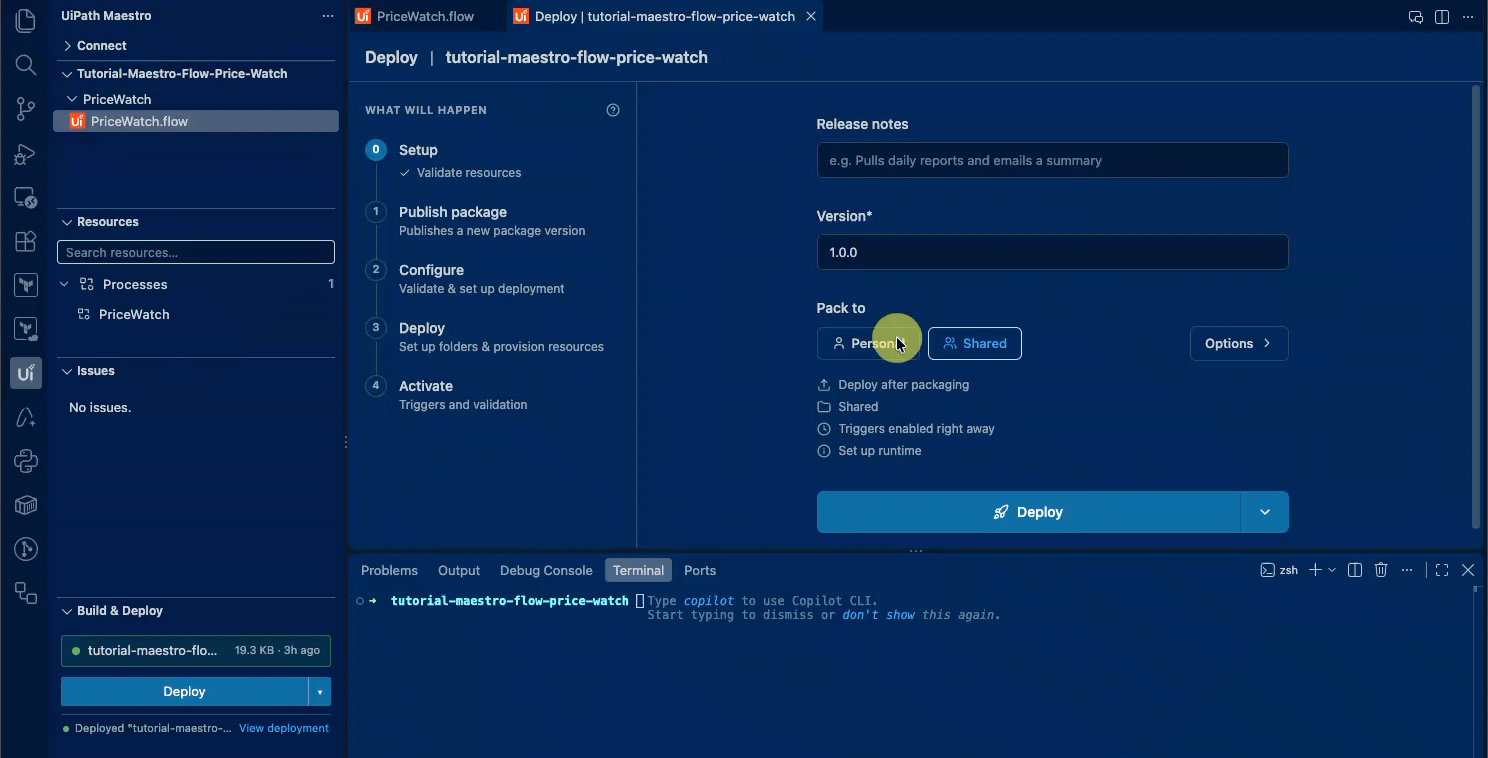Open the Explorer view in activity bar
Screen dimensions: 1488x758
(x=26, y=21)
